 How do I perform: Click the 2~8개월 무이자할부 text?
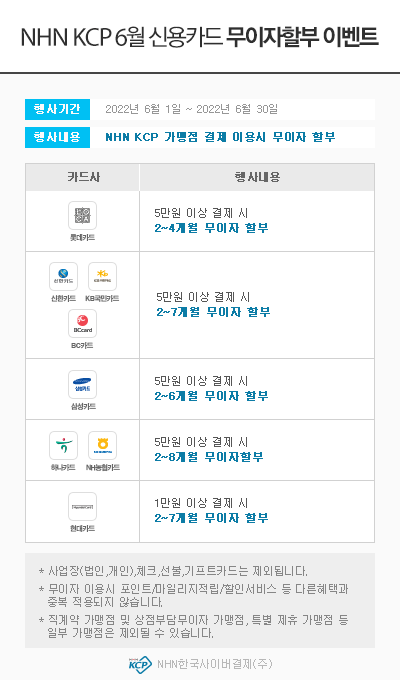pos(209,457)
